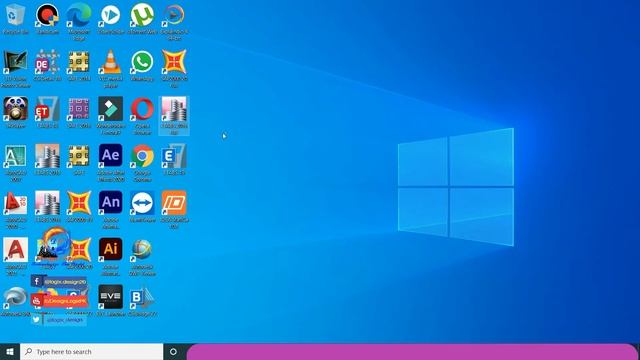Screen dimensions: 640x360
Task: Click the Type here to search box
Action: click(91, 351)
